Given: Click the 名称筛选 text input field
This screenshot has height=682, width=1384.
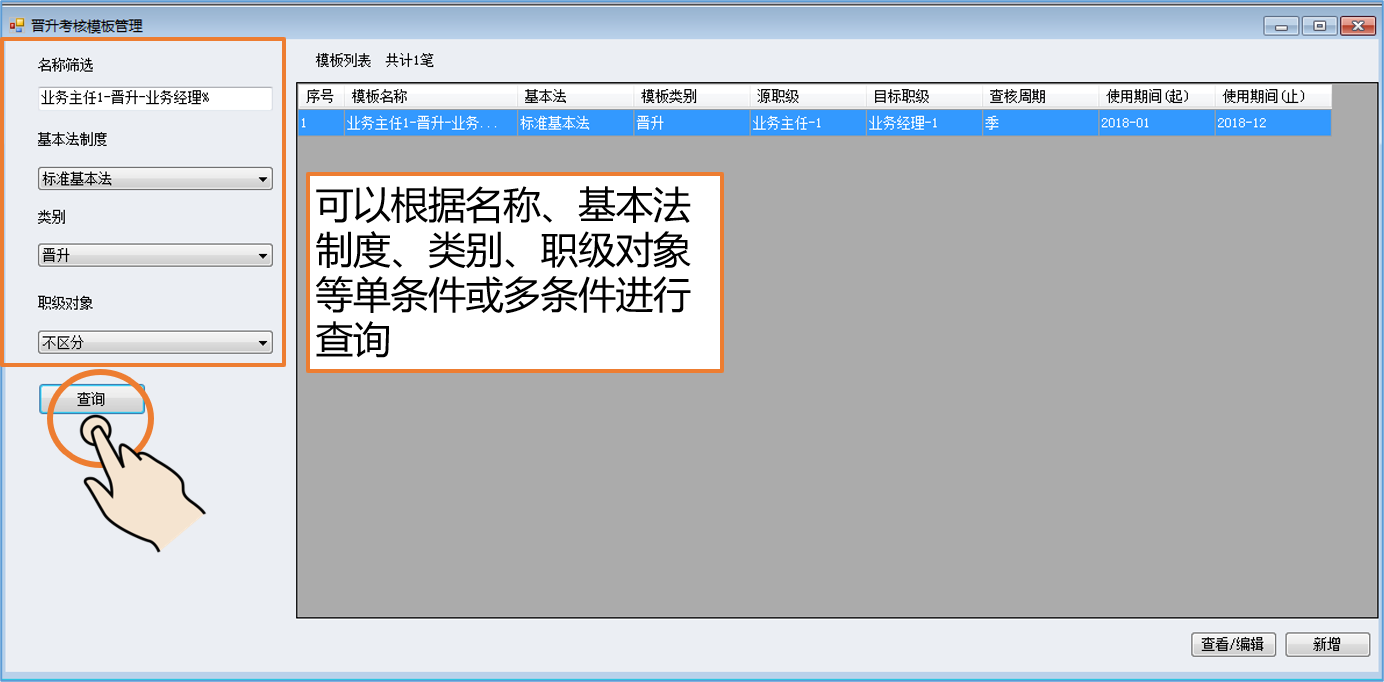Looking at the screenshot, I should (x=155, y=98).
